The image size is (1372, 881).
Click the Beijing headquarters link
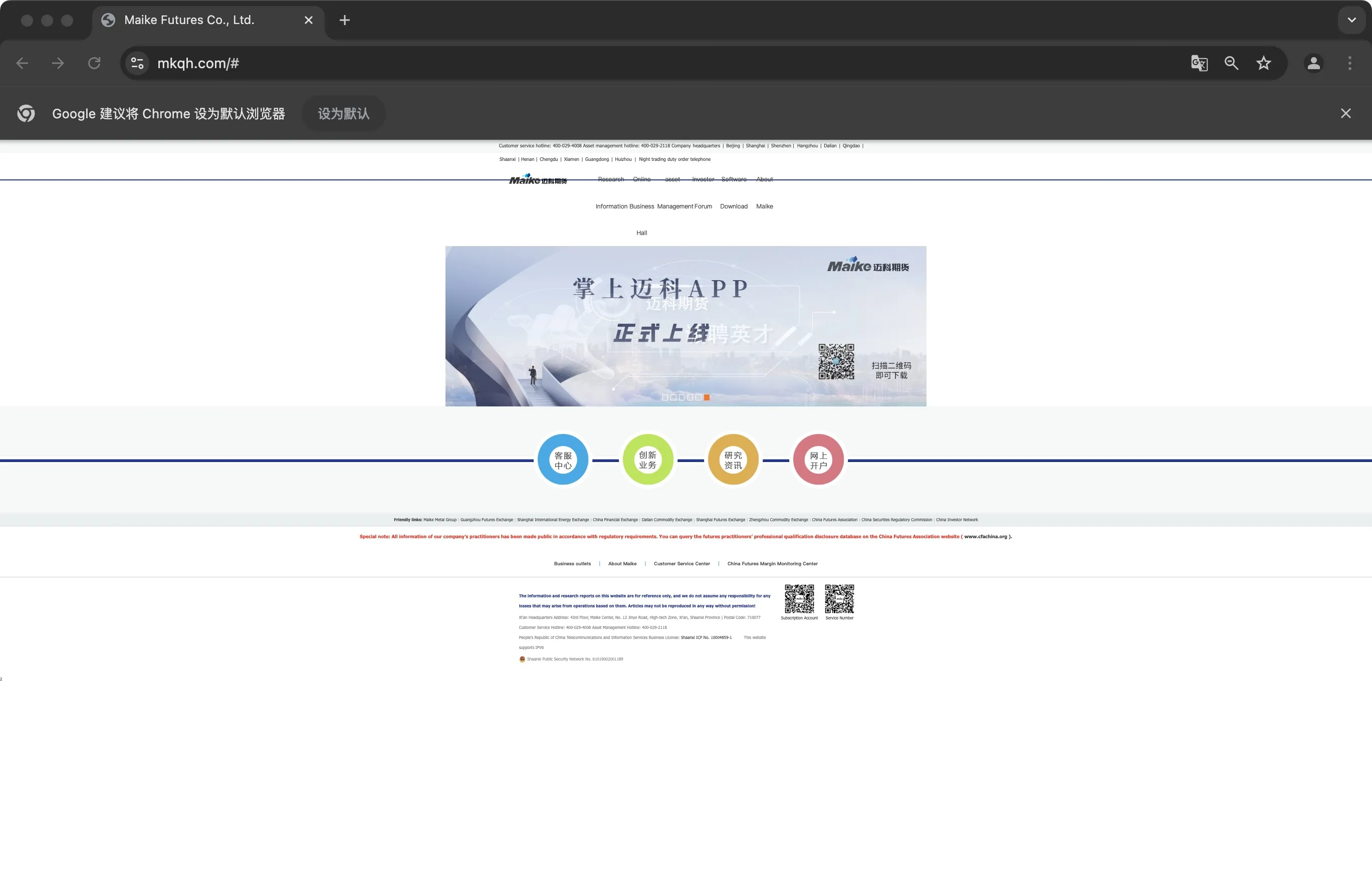(x=733, y=146)
